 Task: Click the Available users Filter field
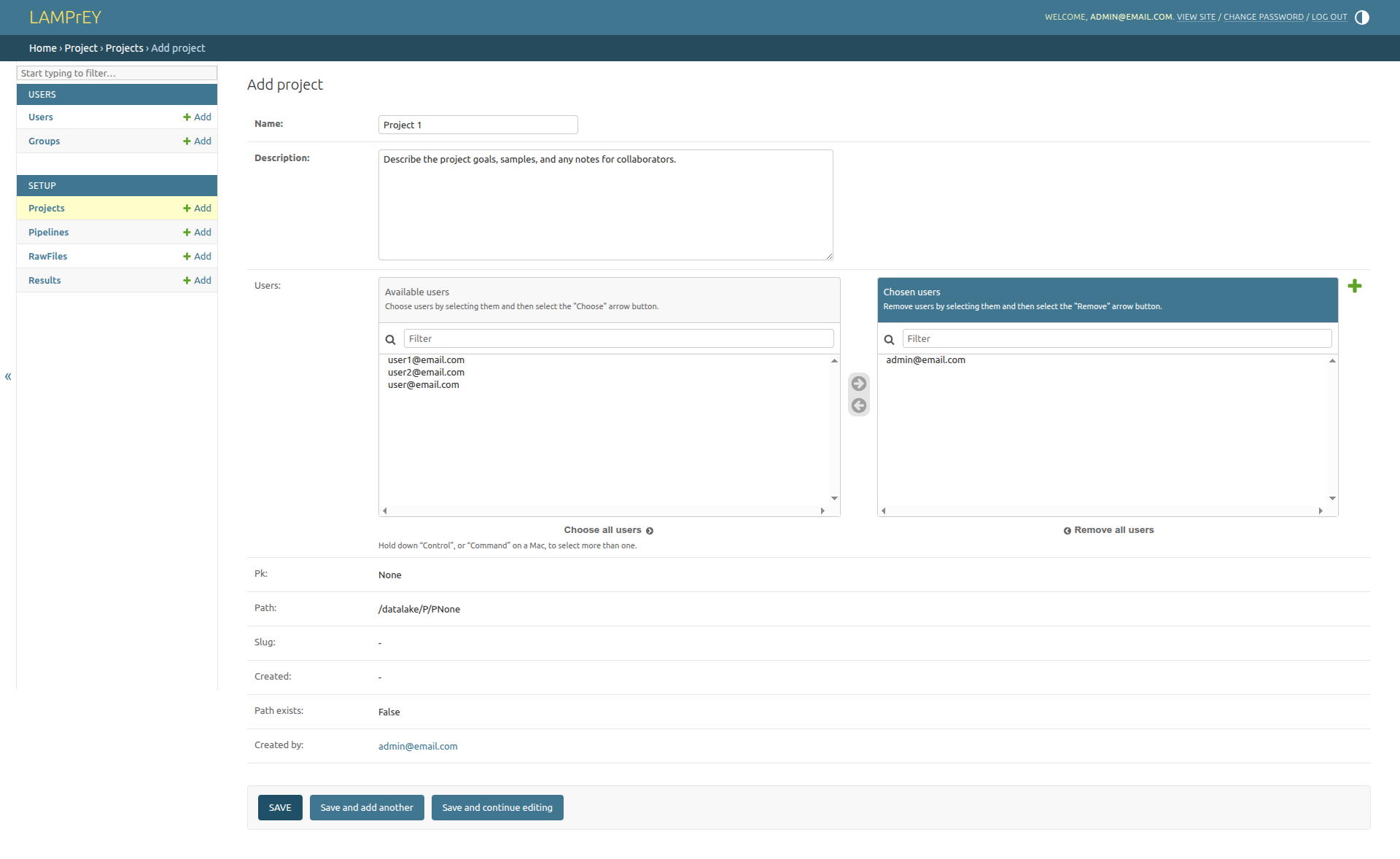click(x=618, y=338)
